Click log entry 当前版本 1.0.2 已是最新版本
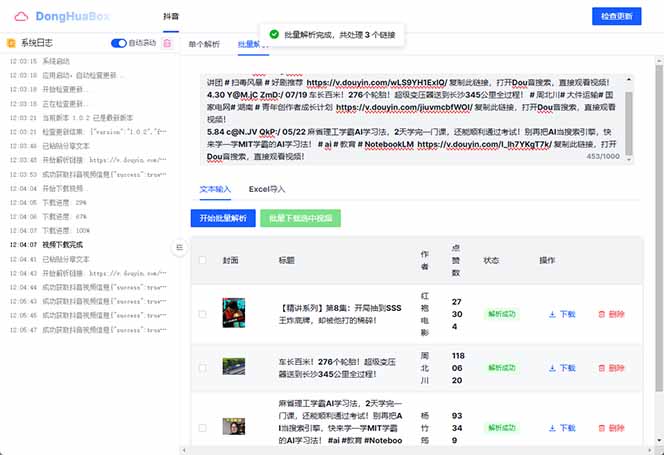Image resolution: width=664 pixels, height=455 pixels. tap(71, 118)
